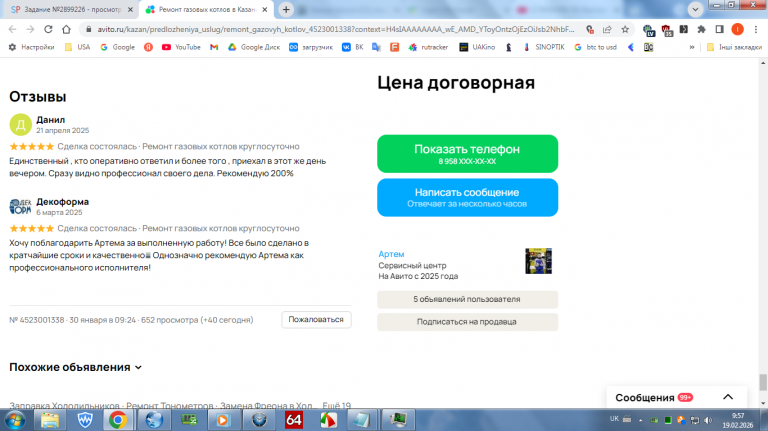Open the browser home page
Viewport: 768px width, 431px height.
66,29
